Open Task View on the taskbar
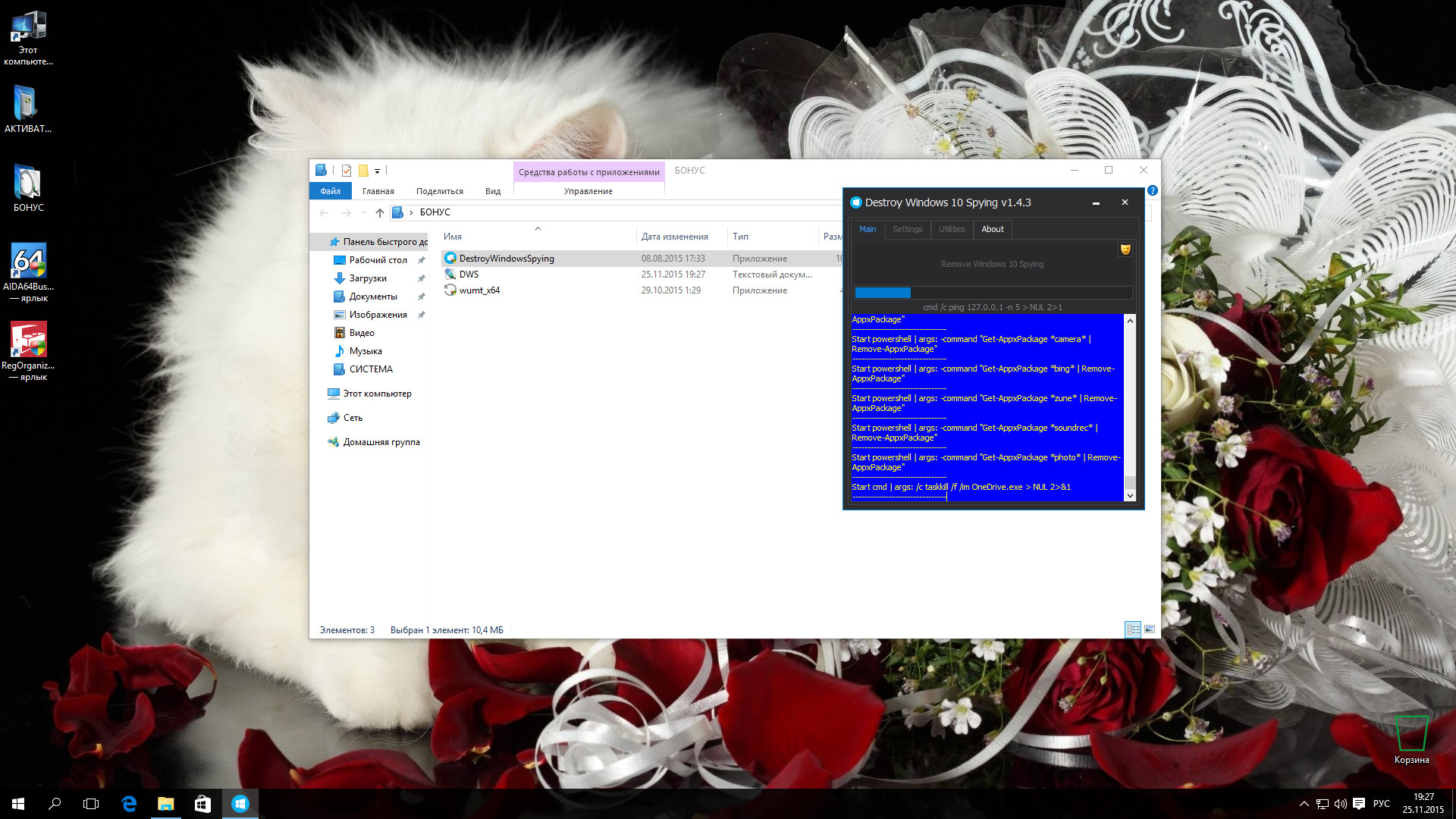The image size is (1456, 819). (x=91, y=804)
